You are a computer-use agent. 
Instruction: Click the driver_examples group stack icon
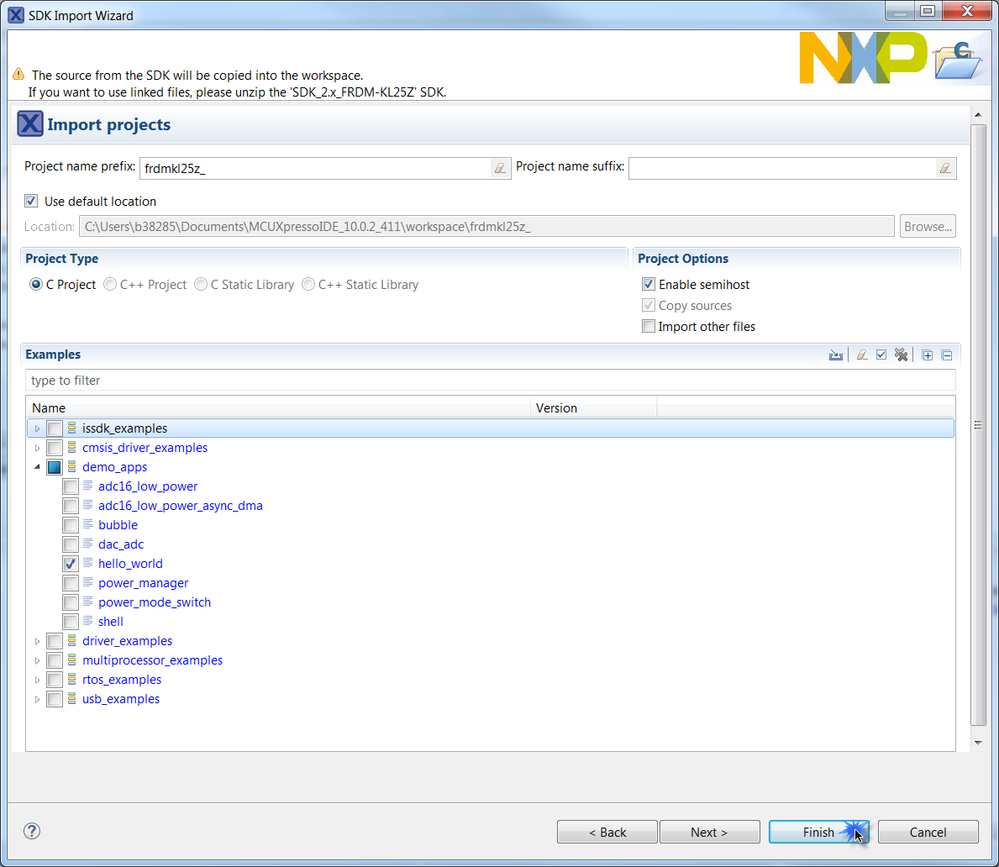pos(72,640)
